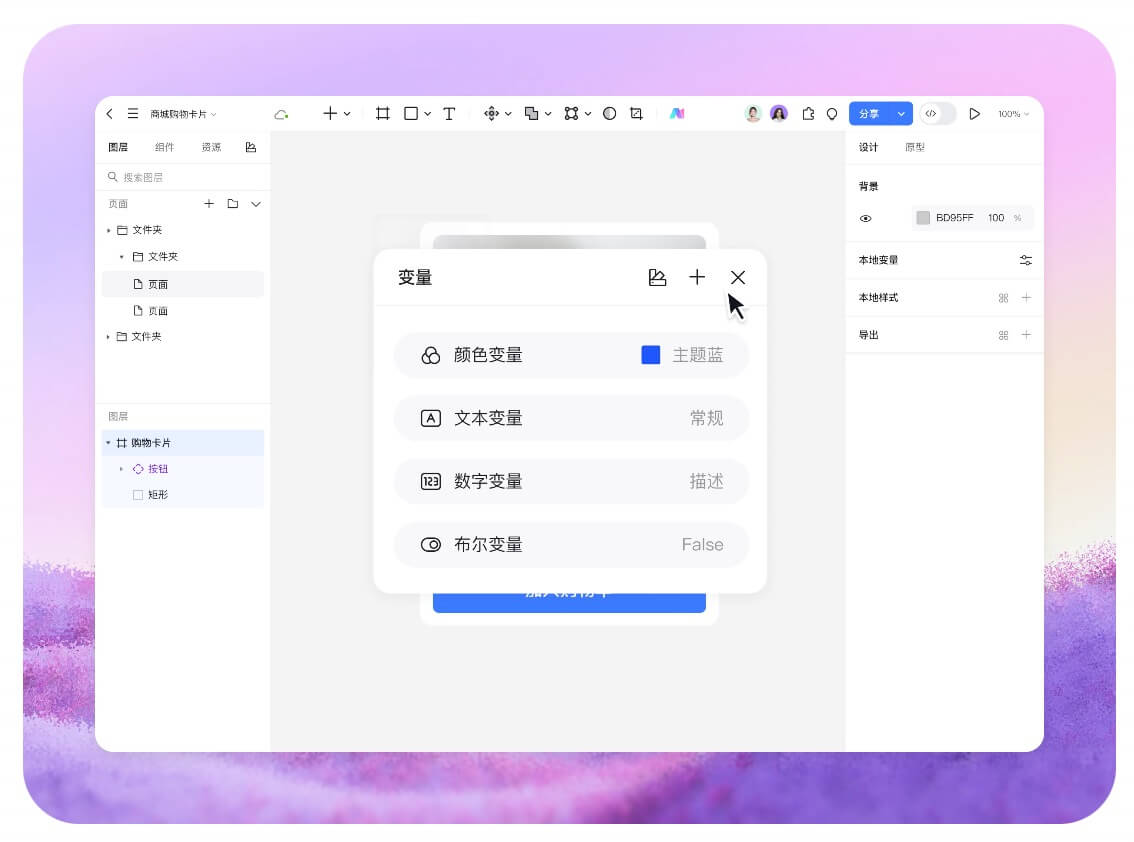Toggle the cloud sync status icon
The image size is (1134, 842).
[281, 113]
